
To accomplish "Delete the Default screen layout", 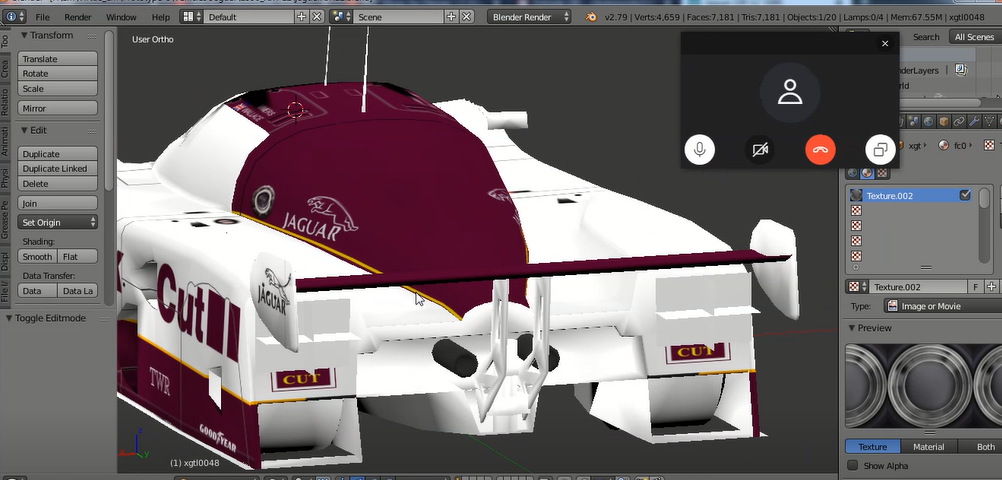I will [x=316, y=17].
